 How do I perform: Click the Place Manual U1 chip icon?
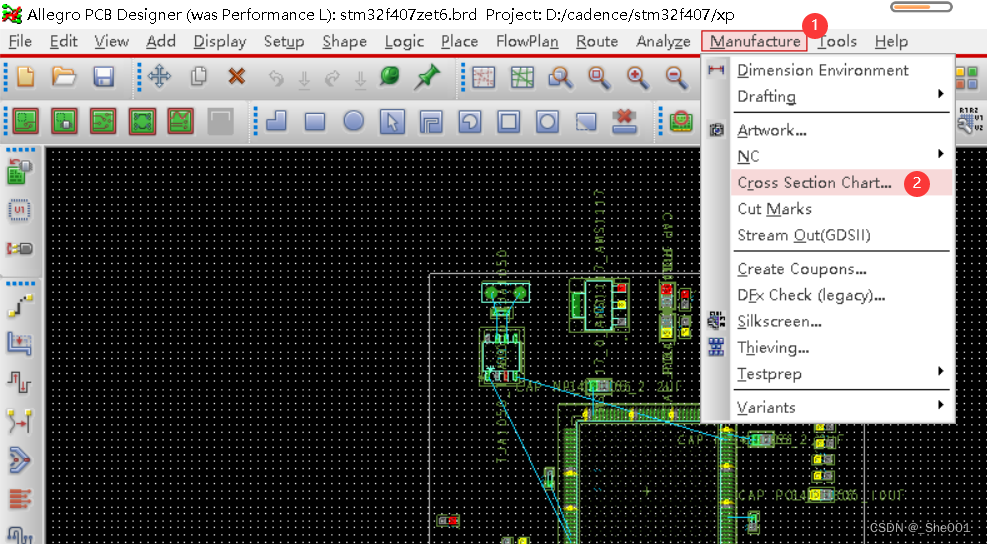tap(20, 210)
